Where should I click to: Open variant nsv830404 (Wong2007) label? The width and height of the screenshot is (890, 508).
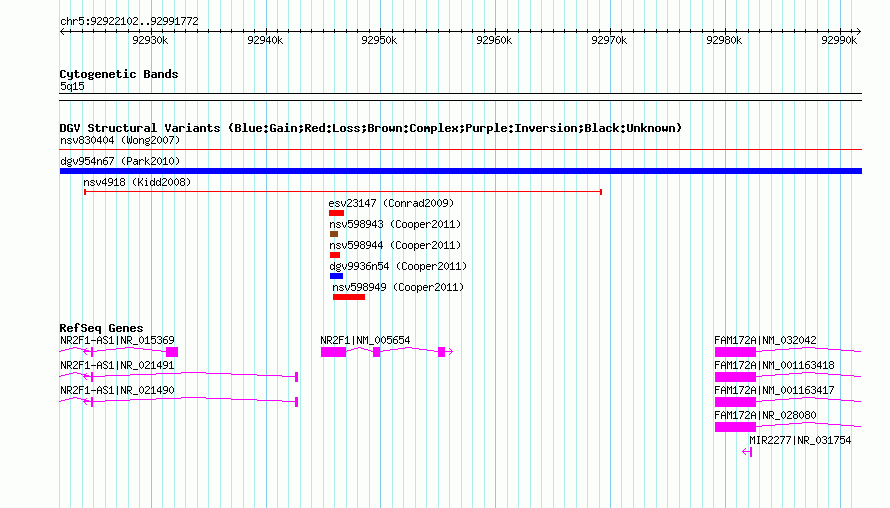[x=120, y=140]
